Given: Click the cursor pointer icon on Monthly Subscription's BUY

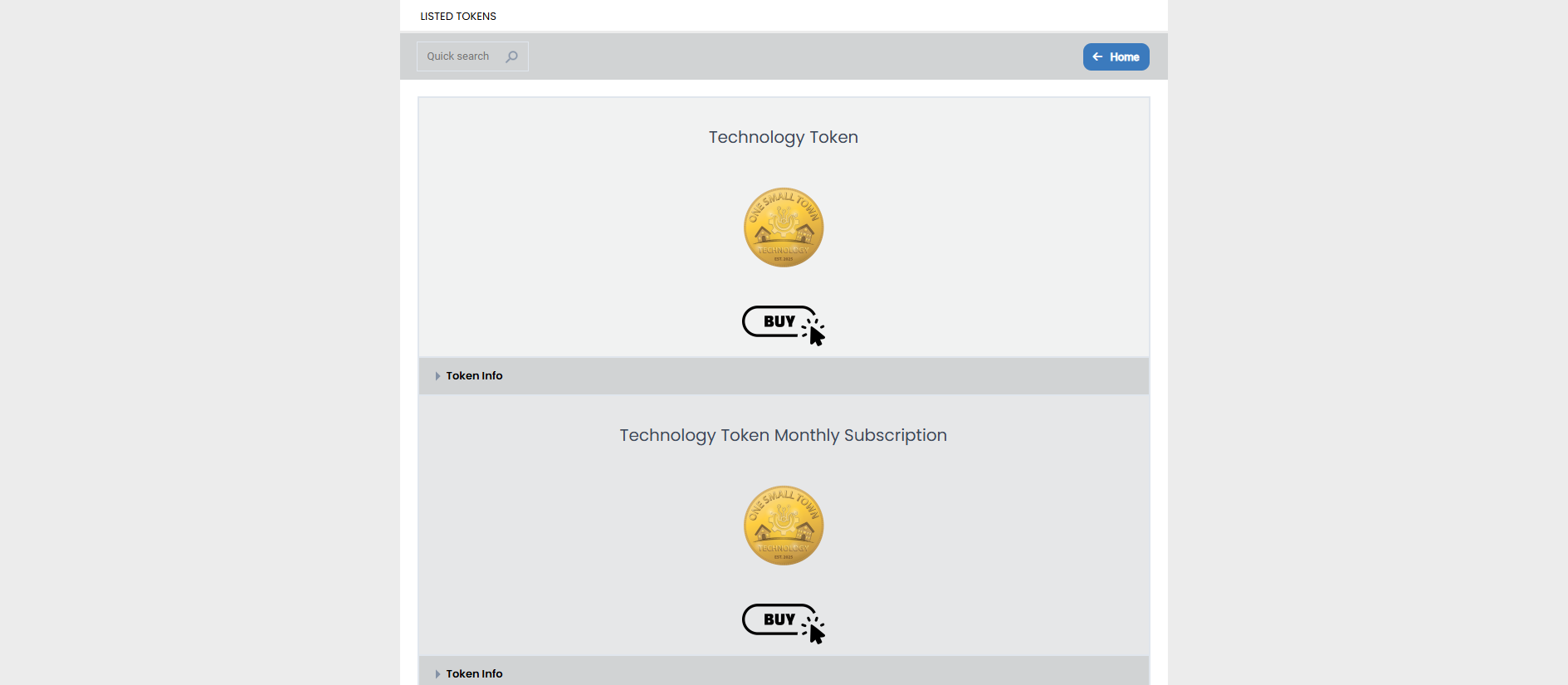Looking at the screenshot, I should coord(816,632).
